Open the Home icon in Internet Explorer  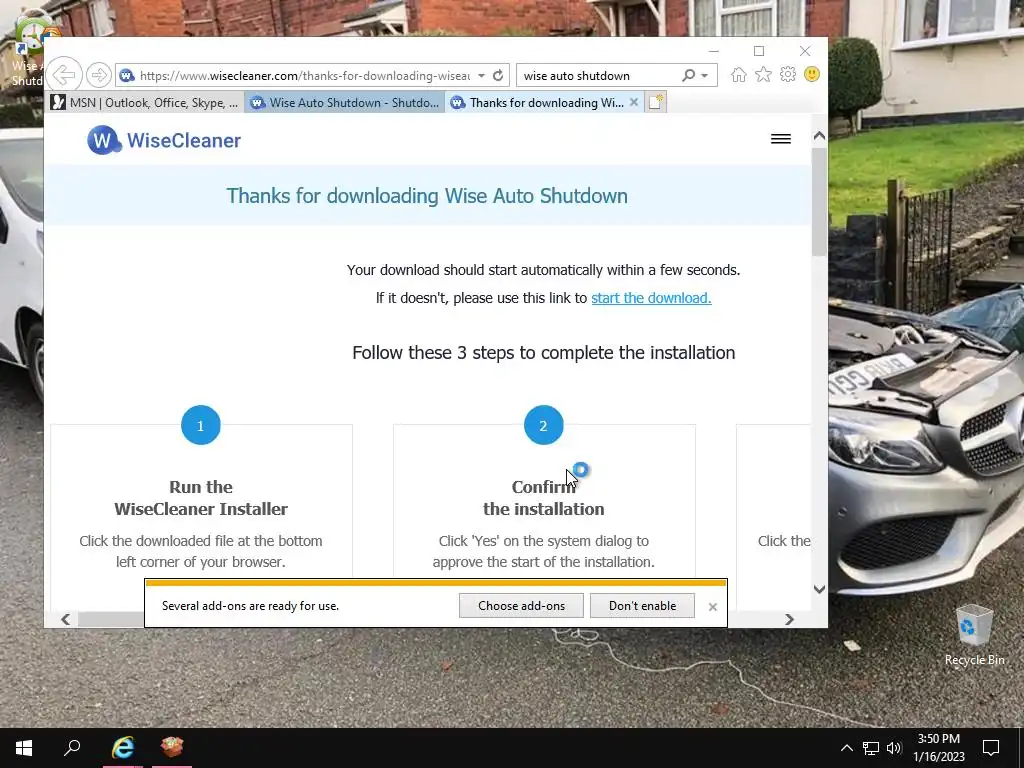click(739, 74)
